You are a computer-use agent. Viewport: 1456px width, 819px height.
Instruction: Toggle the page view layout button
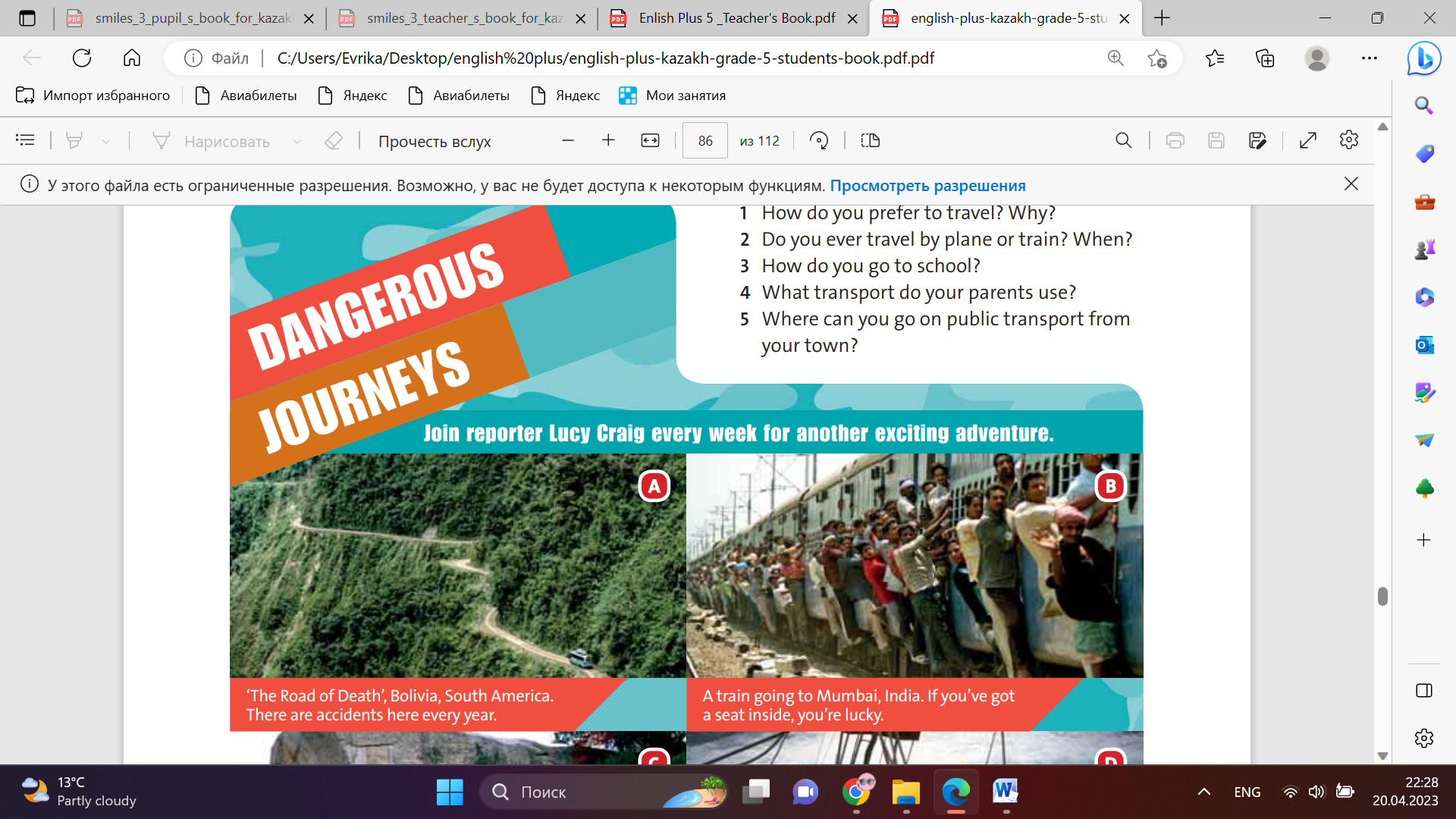coord(870,140)
